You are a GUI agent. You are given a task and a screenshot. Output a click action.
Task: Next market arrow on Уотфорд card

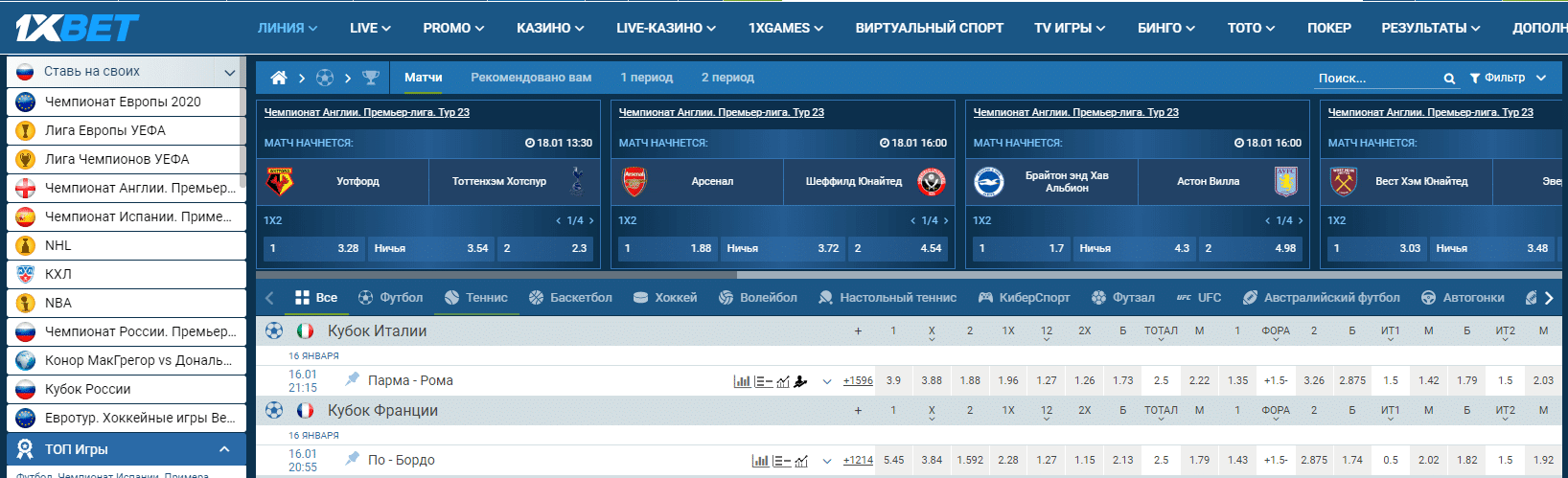(591, 220)
